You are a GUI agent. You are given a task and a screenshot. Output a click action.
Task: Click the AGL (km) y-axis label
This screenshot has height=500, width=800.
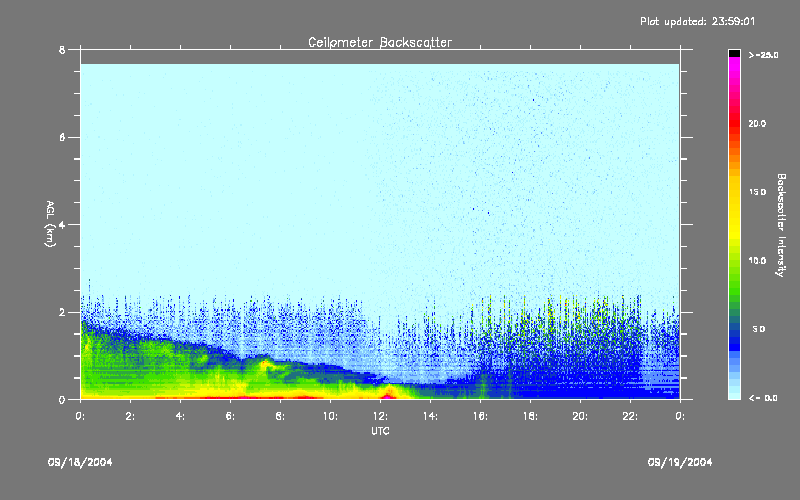point(50,223)
